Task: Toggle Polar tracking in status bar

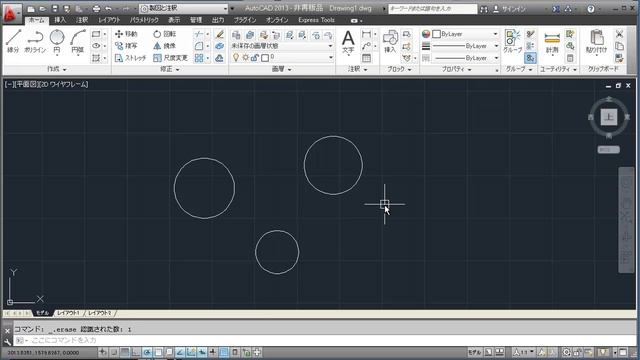Action: tap(147, 352)
